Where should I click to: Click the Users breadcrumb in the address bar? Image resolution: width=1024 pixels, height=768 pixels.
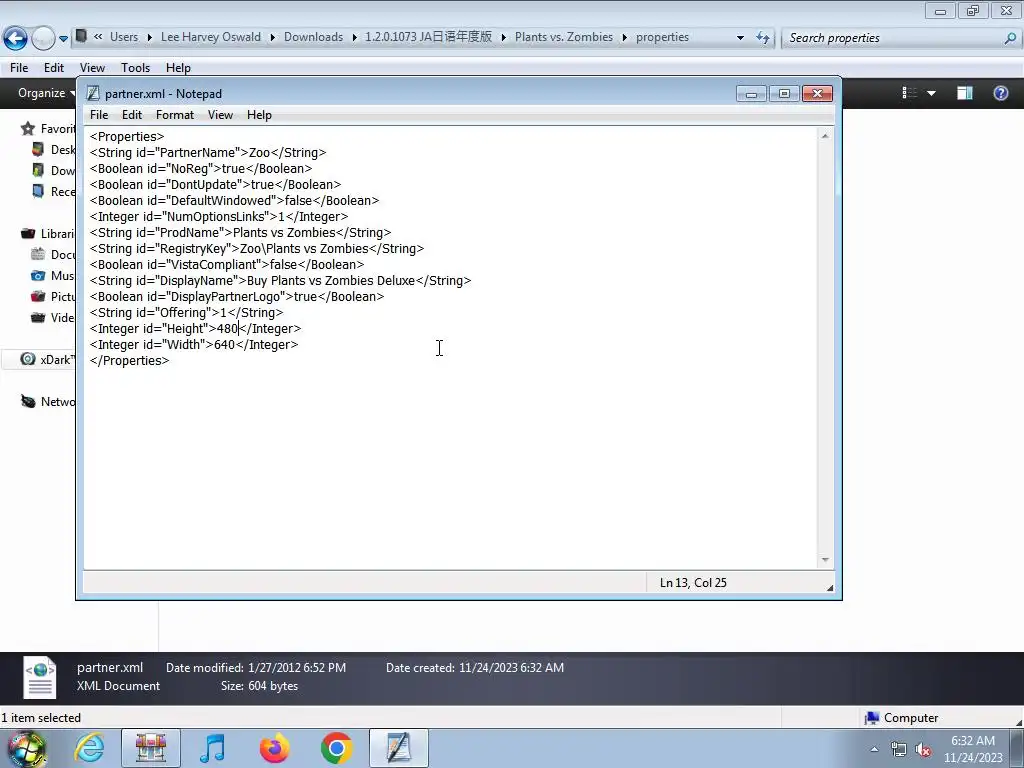pyautogui.click(x=124, y=37)
